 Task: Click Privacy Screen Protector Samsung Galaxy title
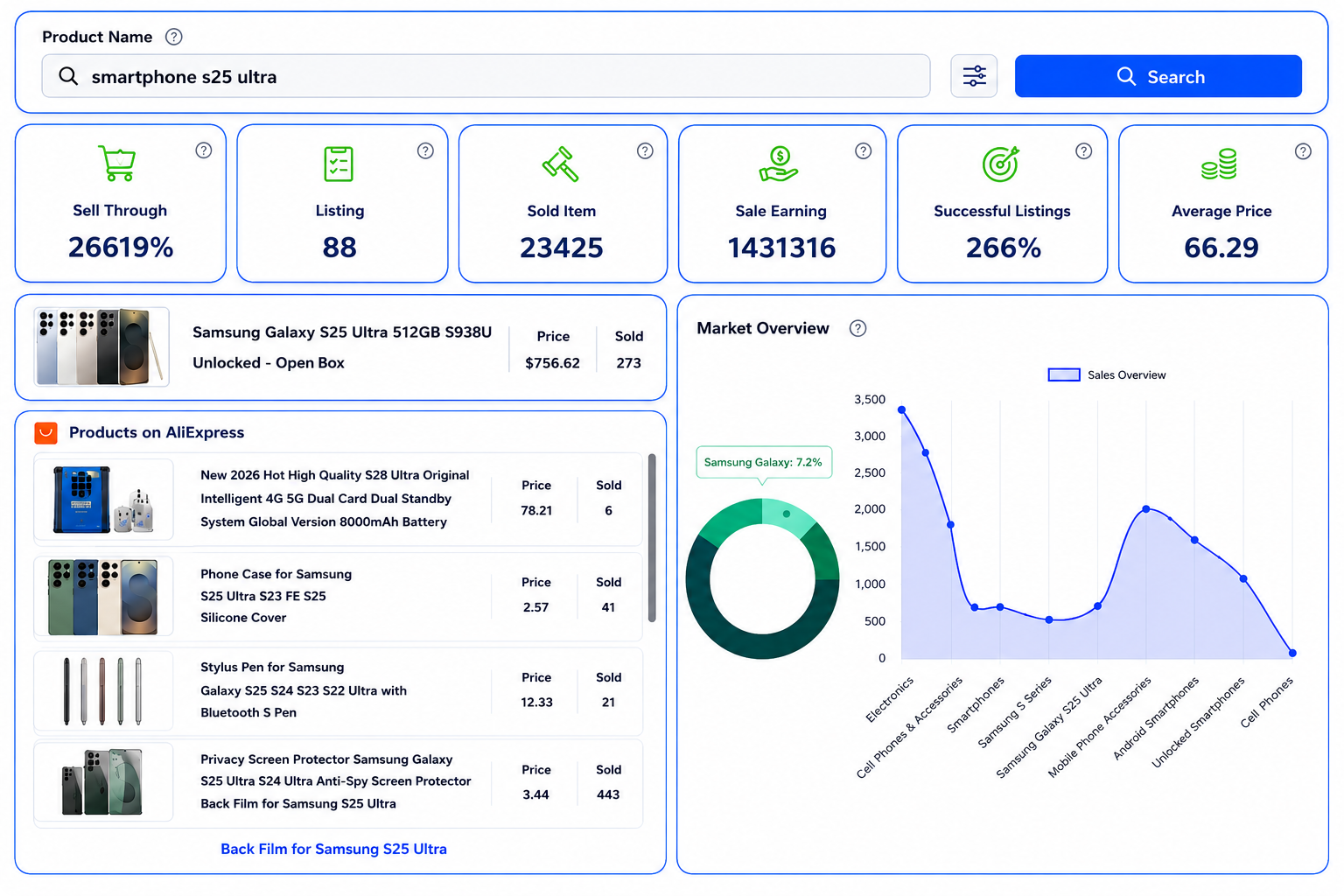336,781
